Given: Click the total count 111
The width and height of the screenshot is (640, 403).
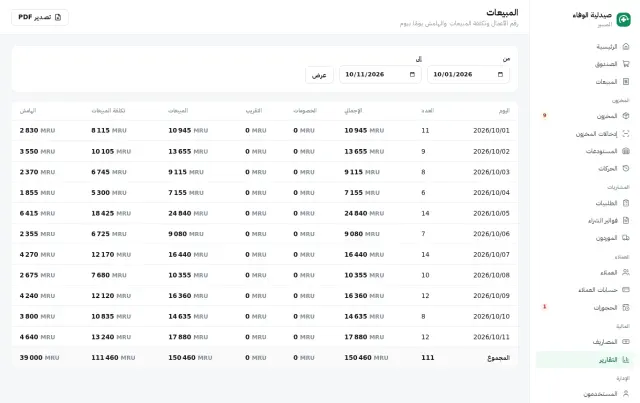Looking at the screenshot, I should 427,358.
